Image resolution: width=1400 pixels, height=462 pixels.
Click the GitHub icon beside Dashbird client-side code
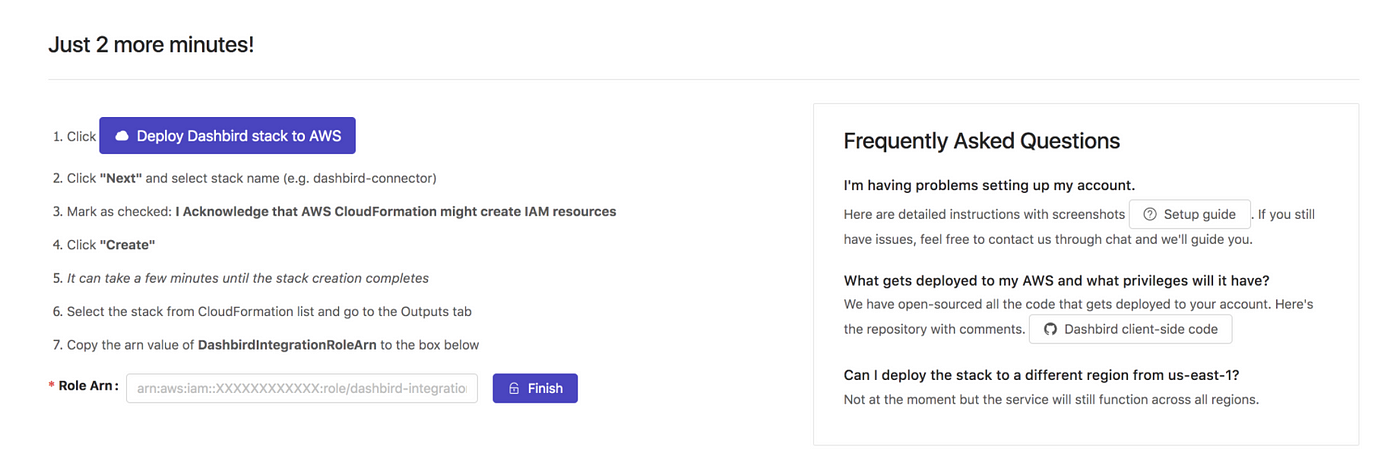(x=1050, y=329)
